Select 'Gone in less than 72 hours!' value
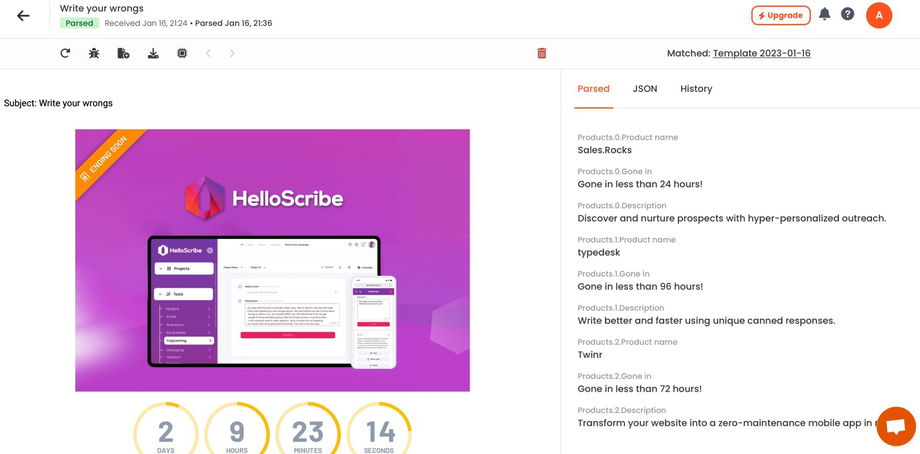Screen dimensions: 920x454 [640, 389]
